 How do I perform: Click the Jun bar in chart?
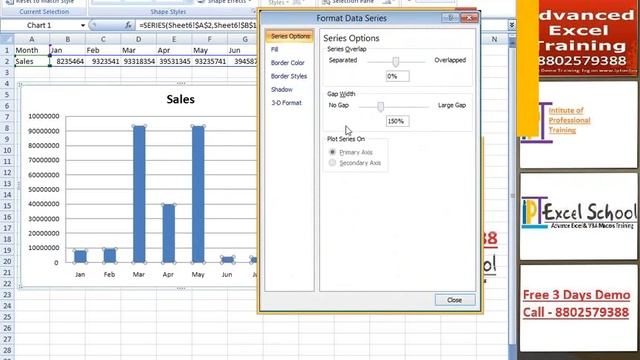(227, 260)
